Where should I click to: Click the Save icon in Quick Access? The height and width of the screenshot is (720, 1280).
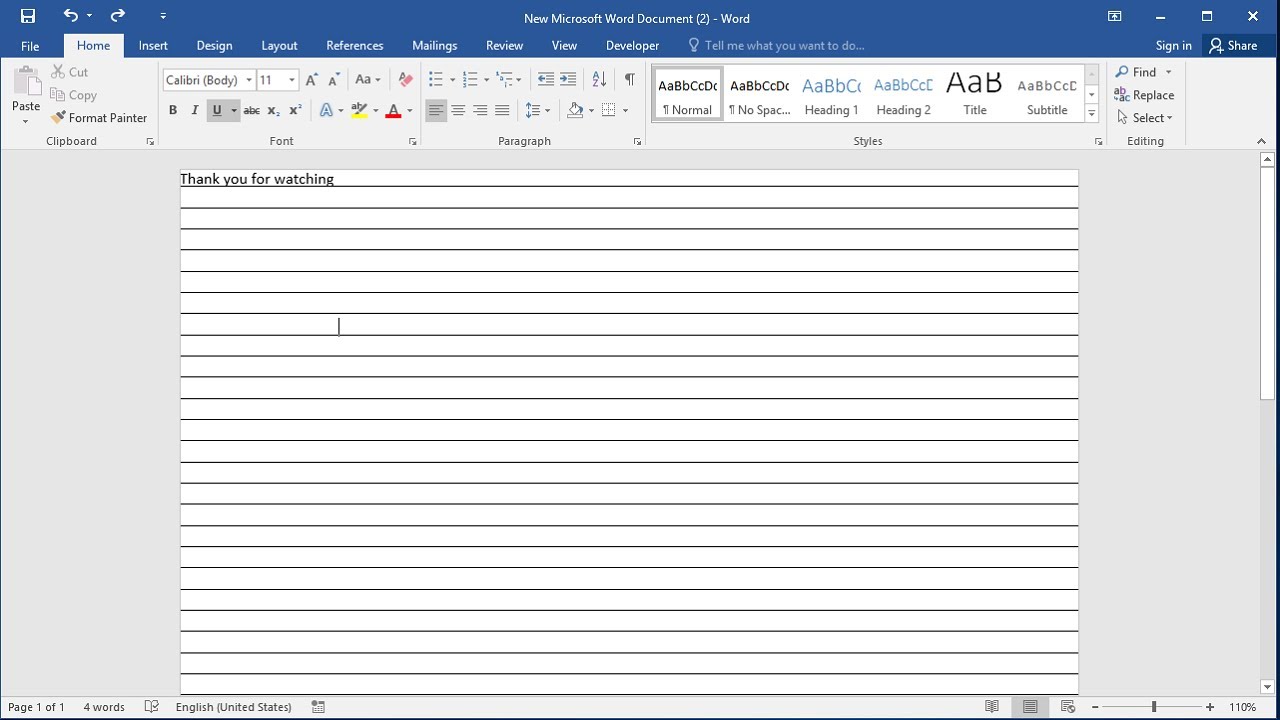(x=28, y=16)
